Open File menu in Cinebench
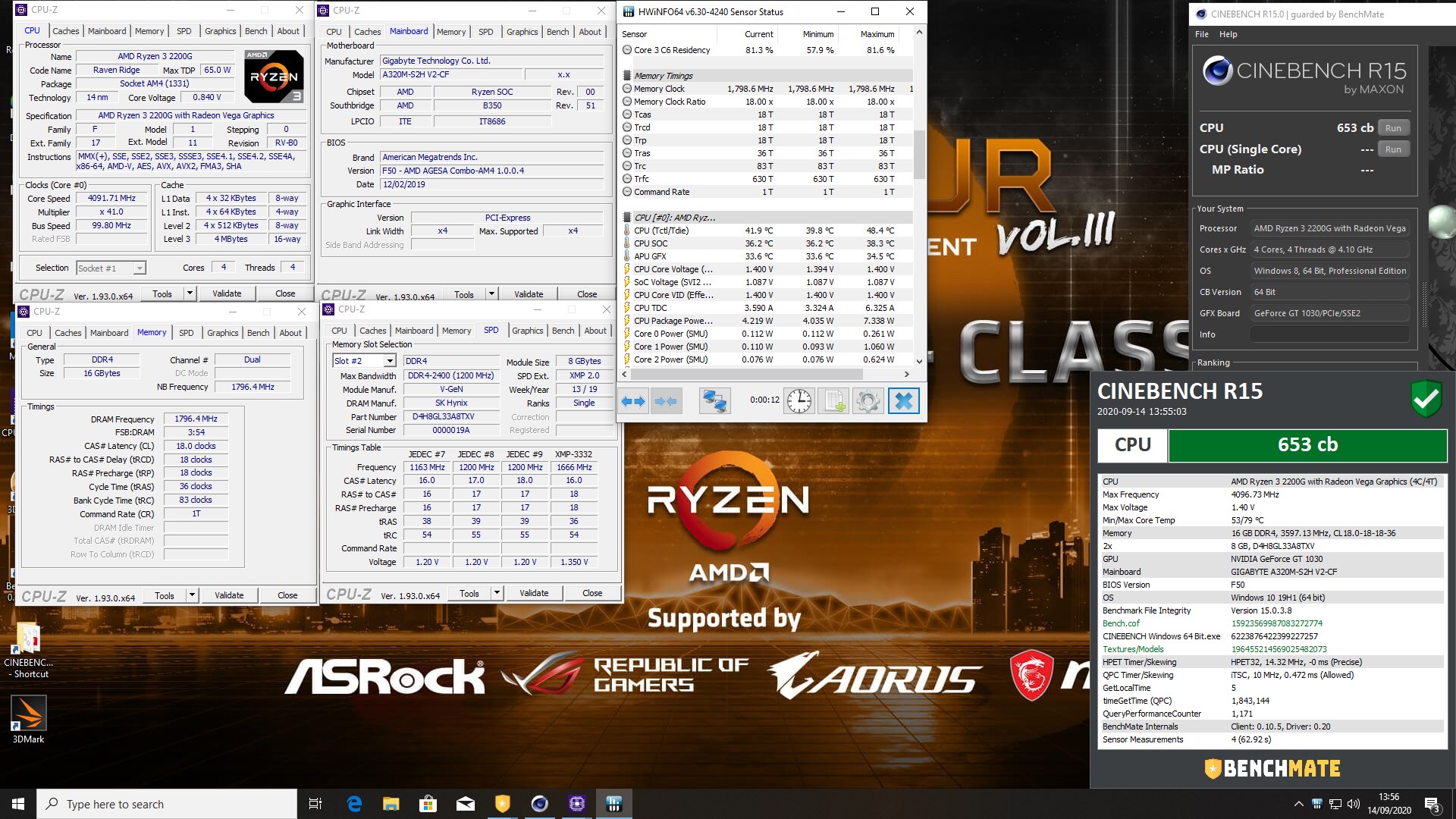This screenshot has width=1456, height=819. (x=1202, y=34)
